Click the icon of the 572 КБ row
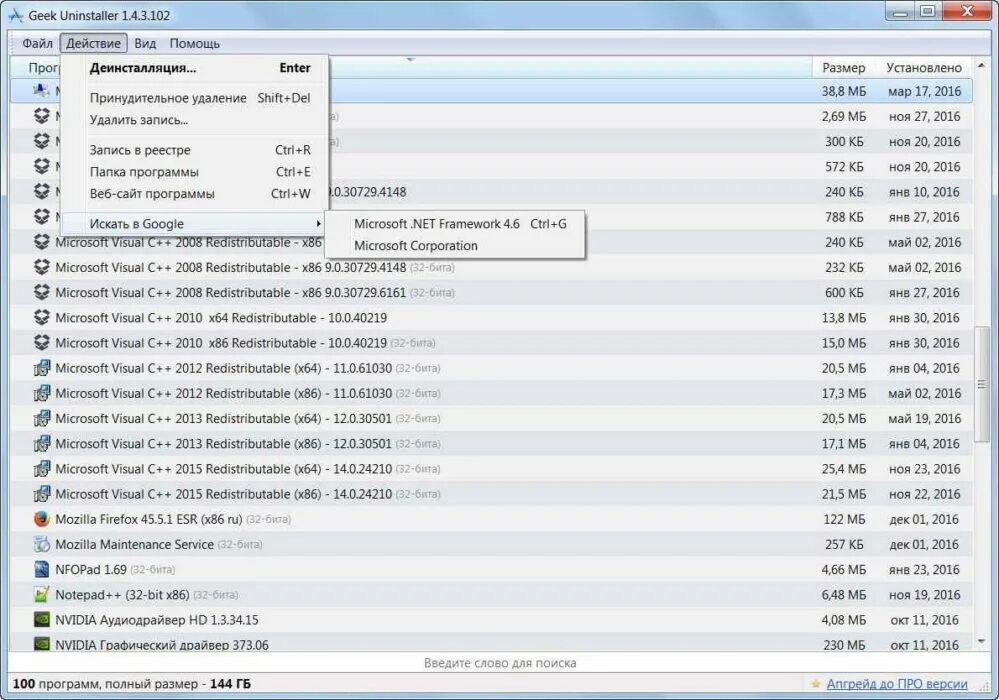The image size is (999, 700). pos(41,166)
